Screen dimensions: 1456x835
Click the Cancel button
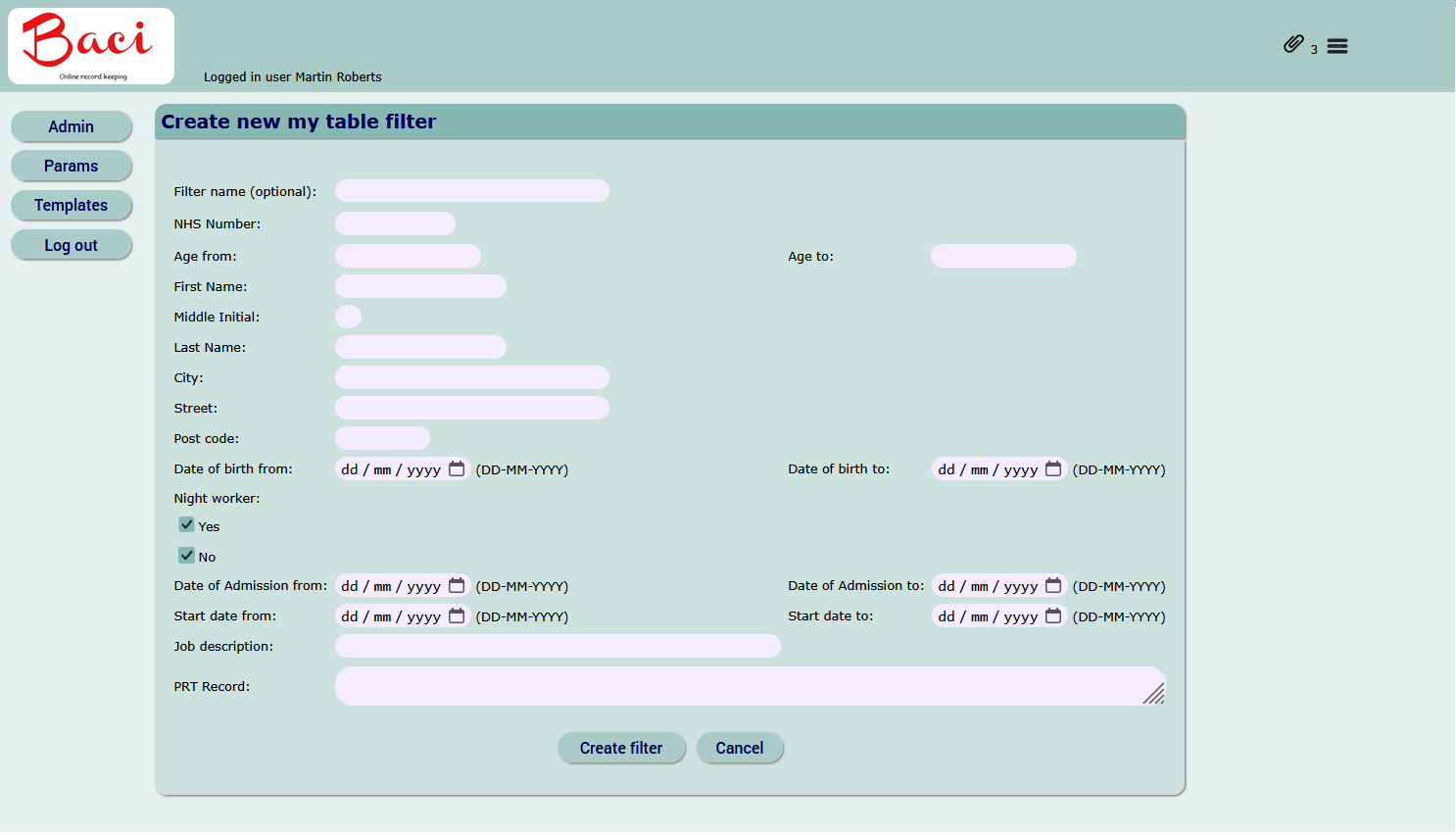740,747
